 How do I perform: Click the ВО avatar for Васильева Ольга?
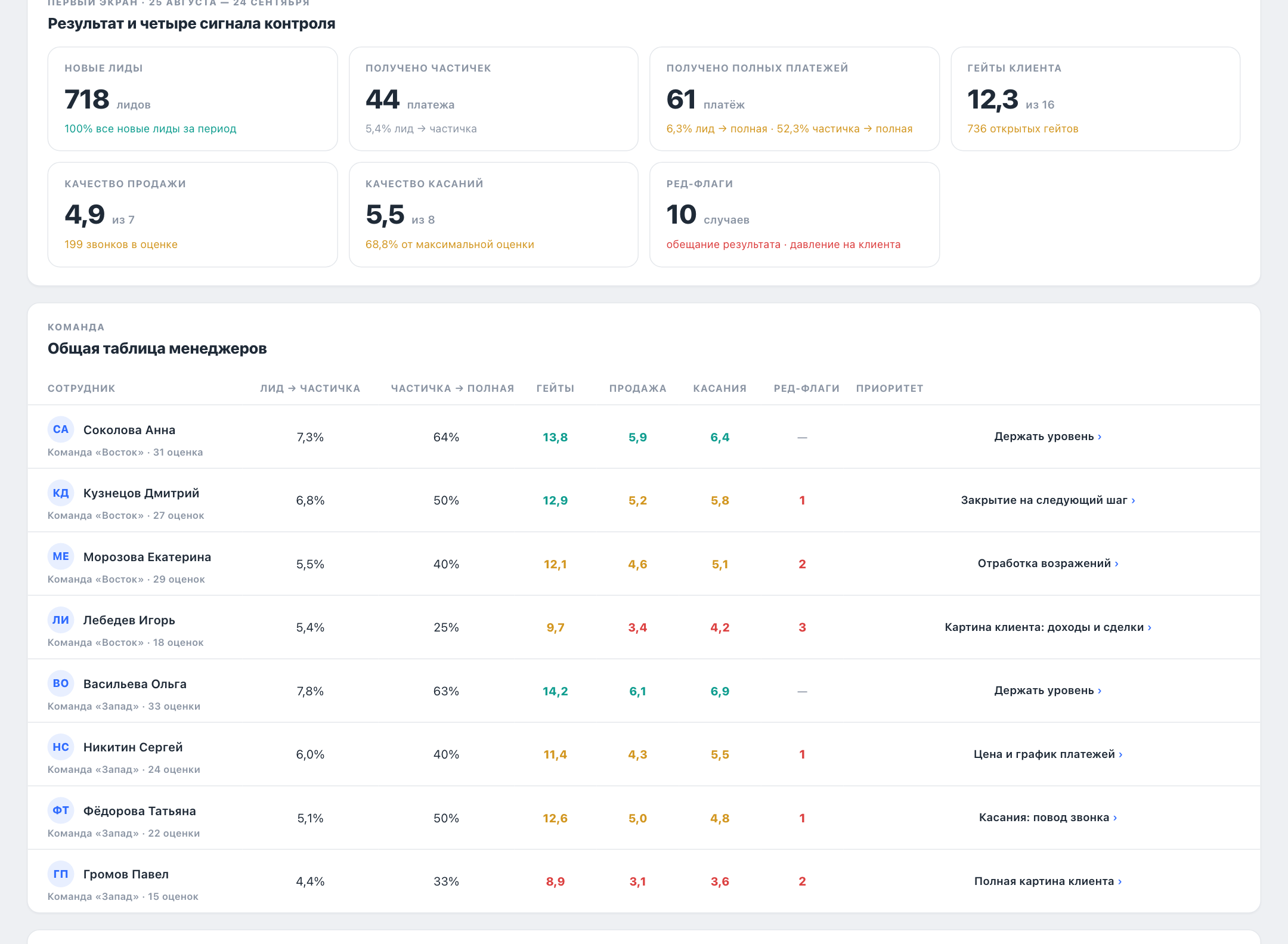[x=61, y=683]
